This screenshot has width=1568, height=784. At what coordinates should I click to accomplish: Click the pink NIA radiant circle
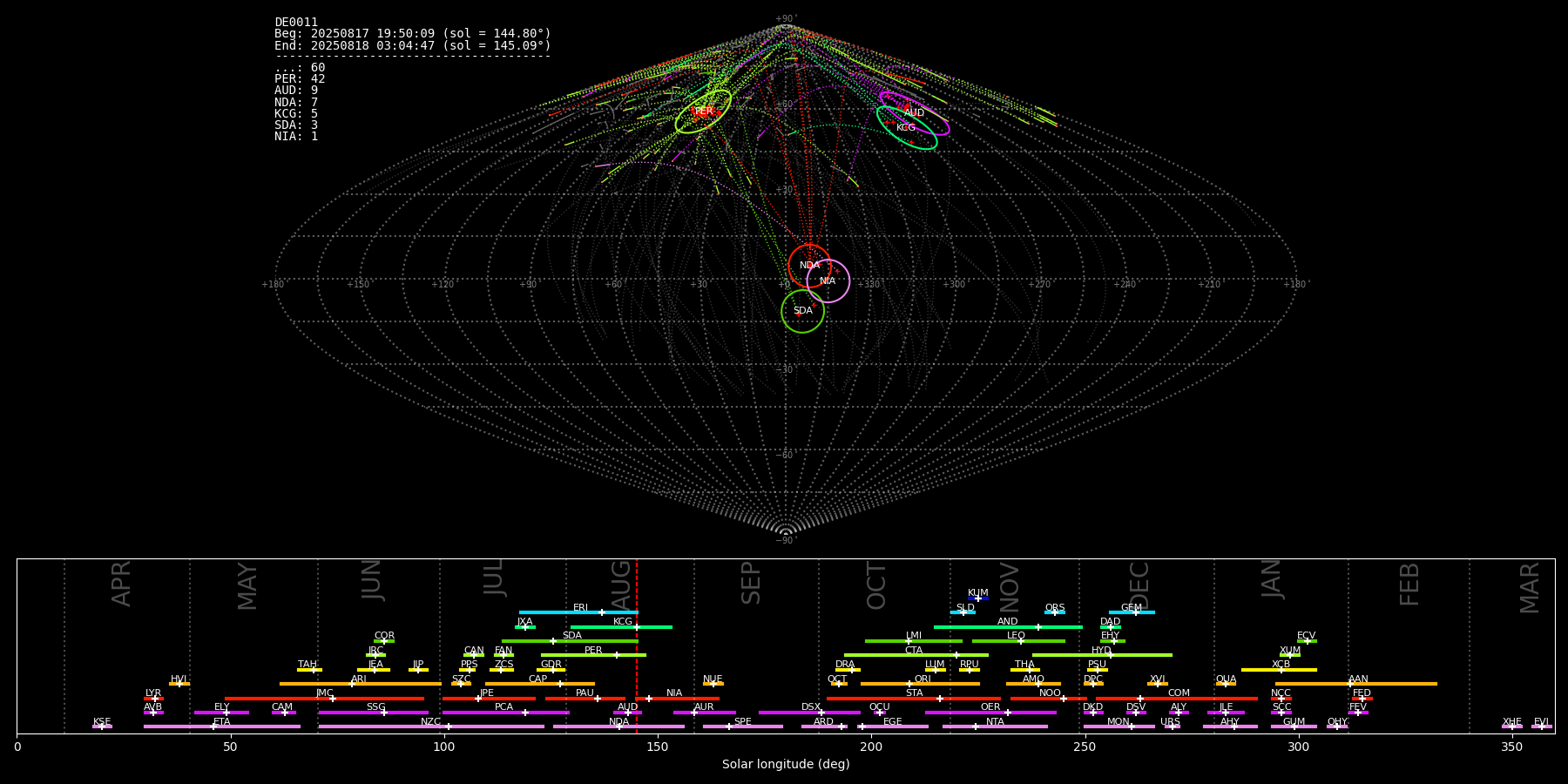(828, 280)
